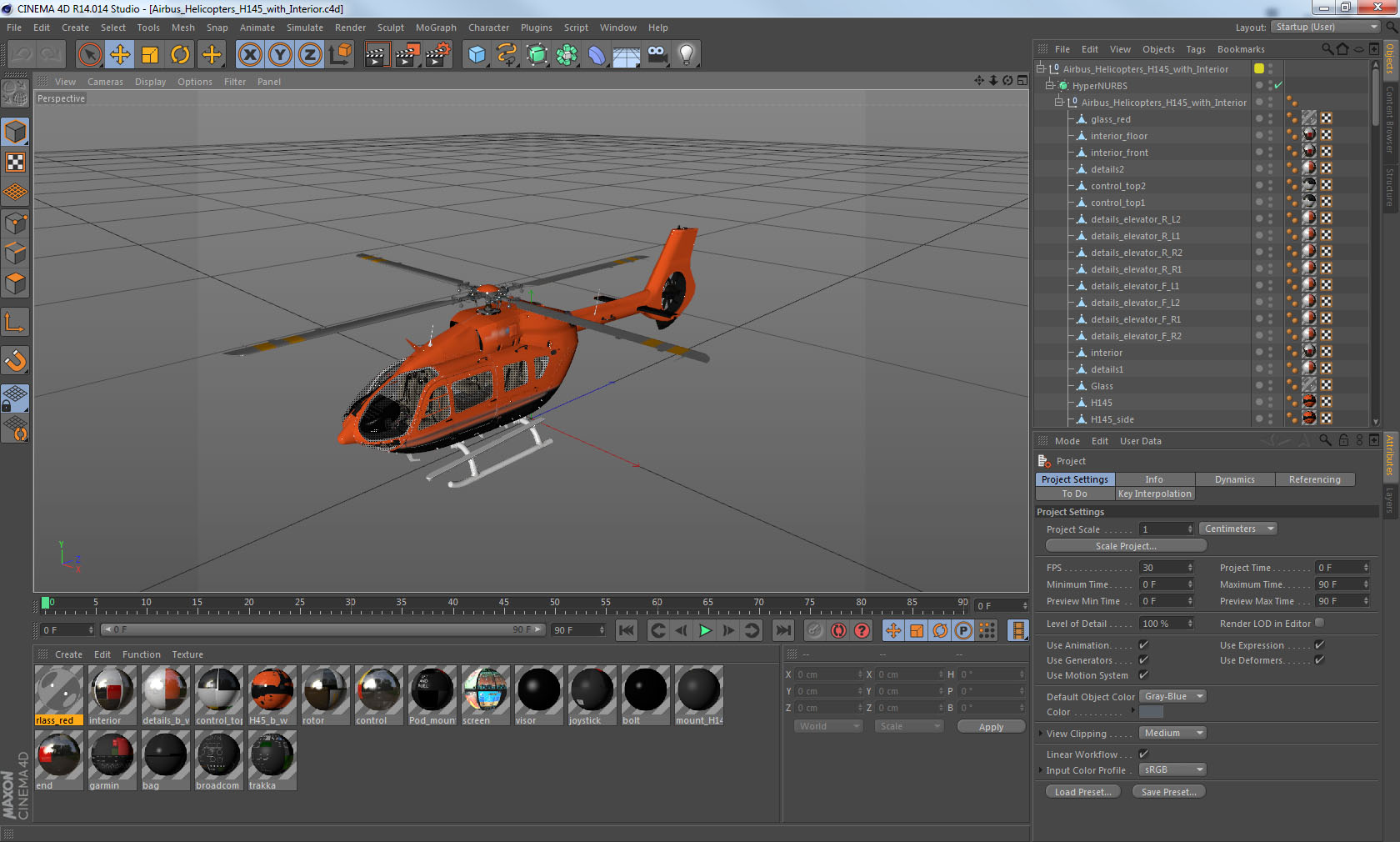Open material manager Function menu
Viewport: 1400px width, 842px height.
point(142,654)
